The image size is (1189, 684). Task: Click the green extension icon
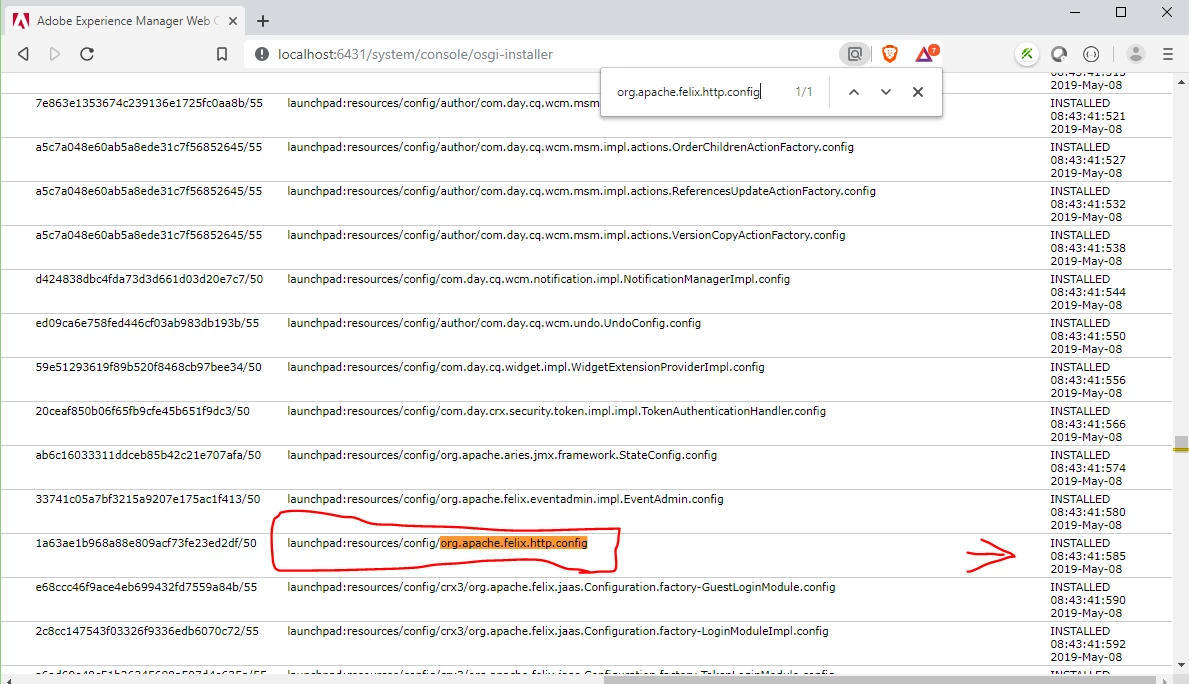click(1027, 54)
